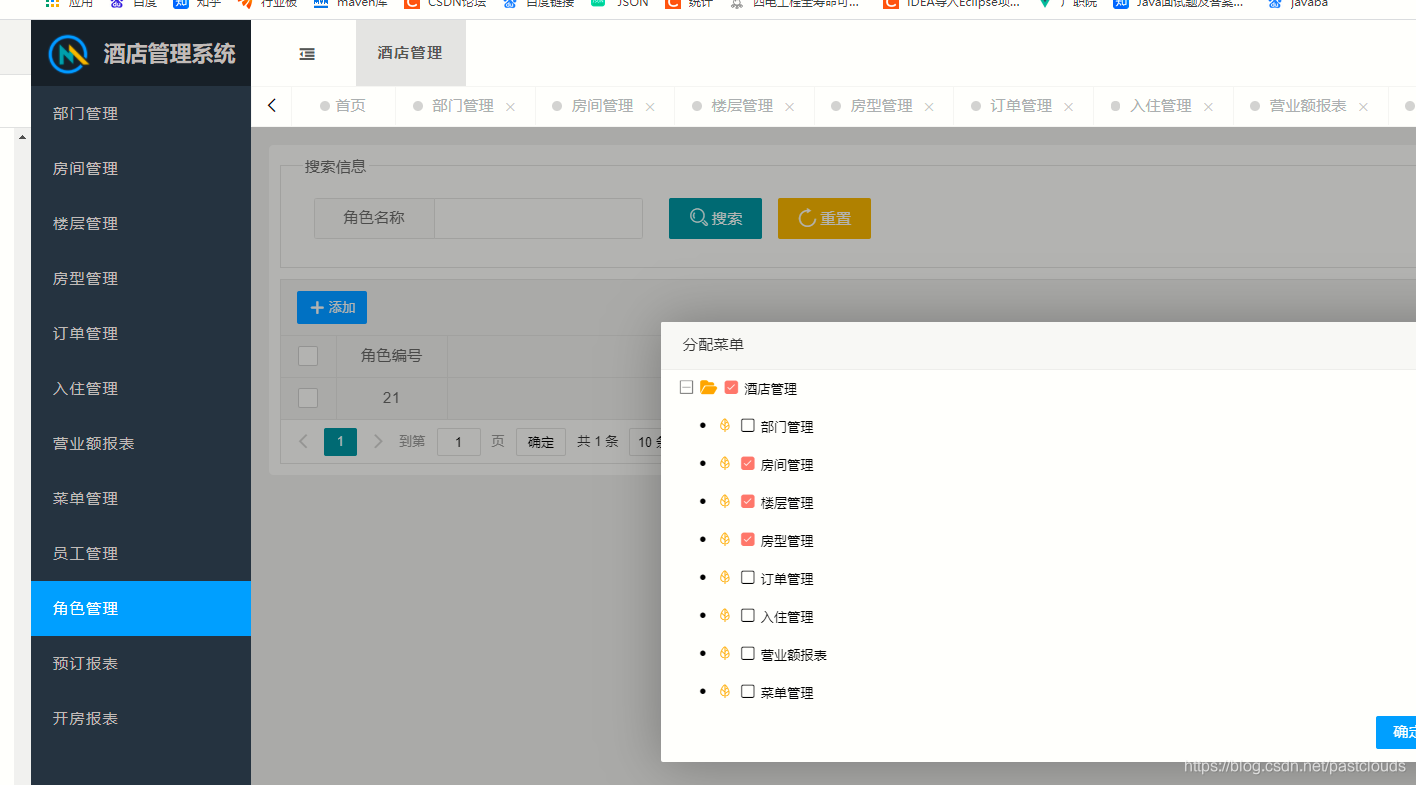
Task: Click the 确定 button in the 分配菜单 dialog
Action: point(1398,732)
